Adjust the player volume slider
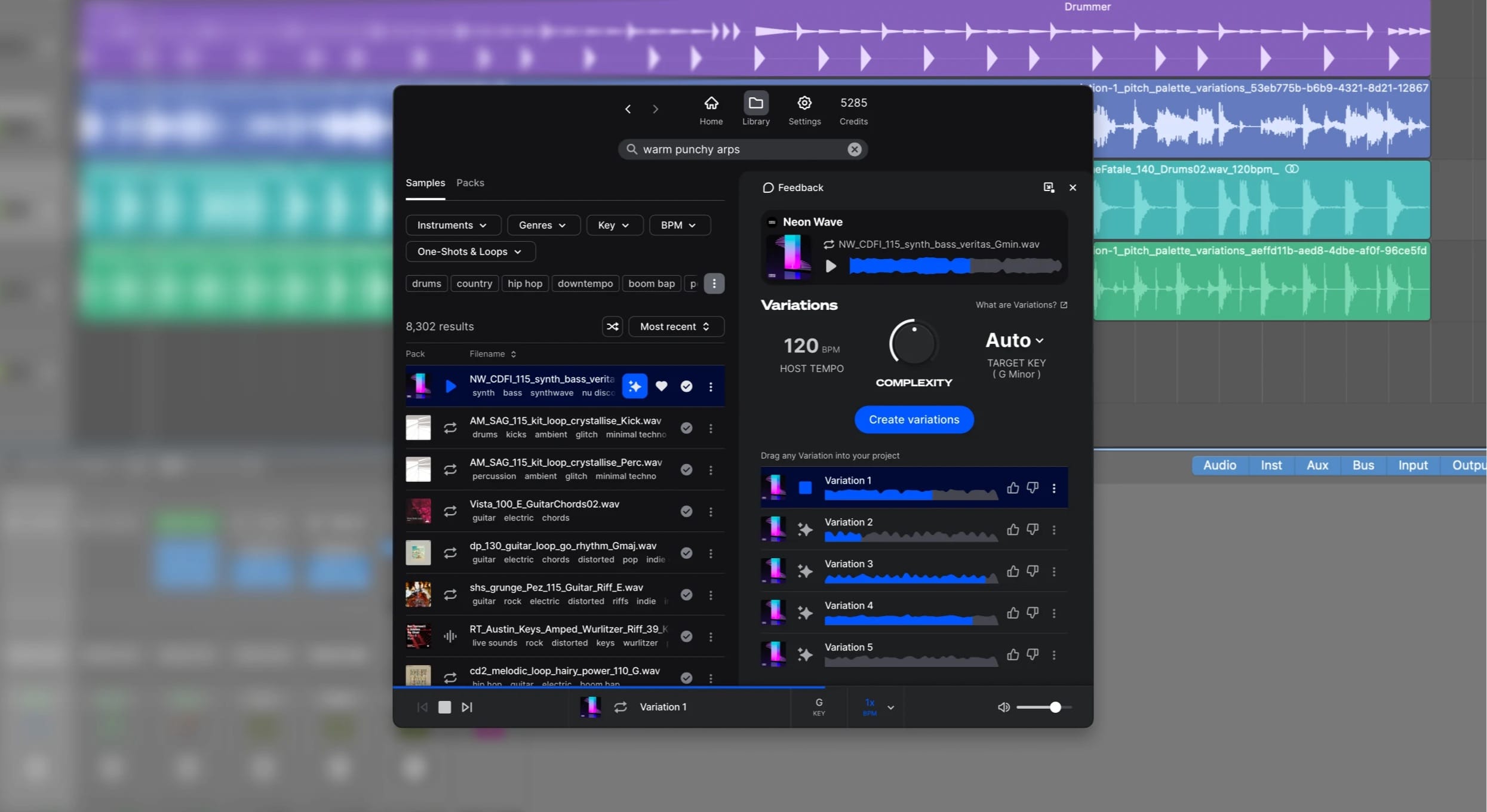Screen dimensions: 1487x812 1044,708
